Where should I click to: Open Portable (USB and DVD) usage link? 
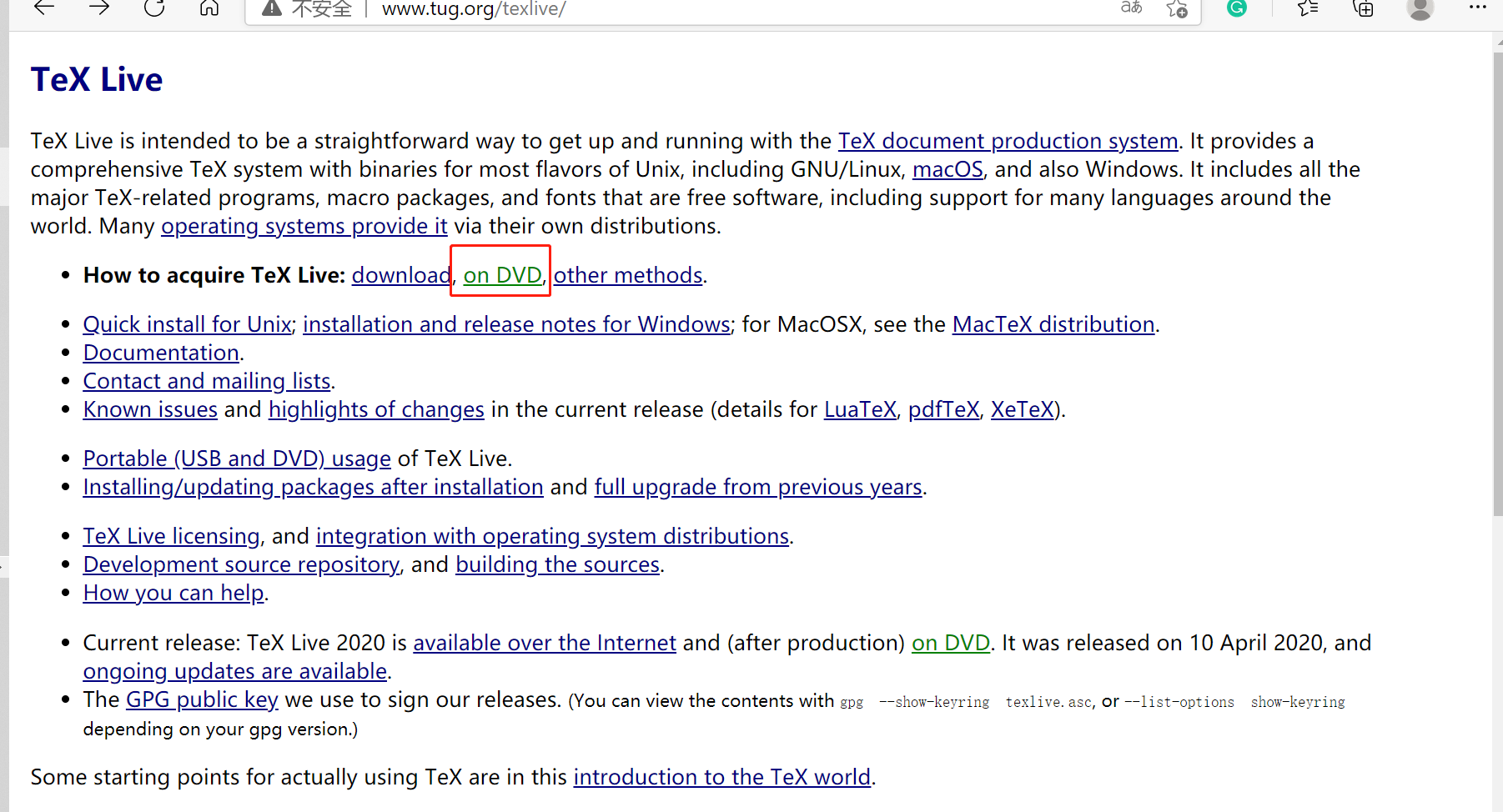[237, 459]
